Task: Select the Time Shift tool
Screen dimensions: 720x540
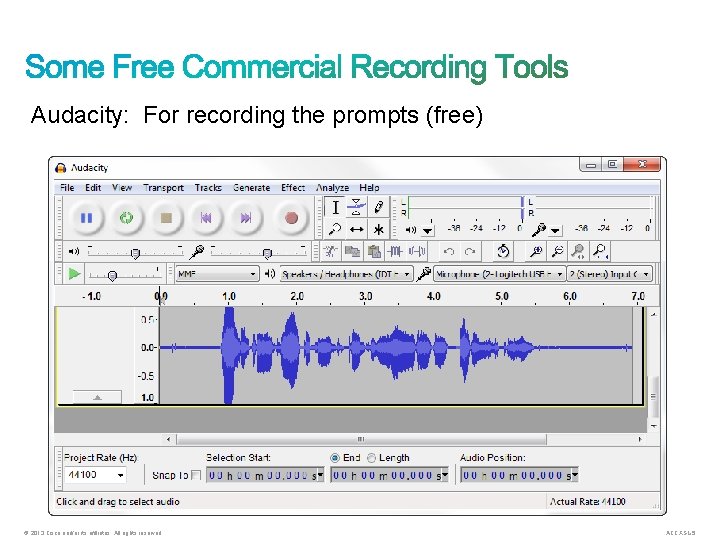Action: pyautogui.click(x=356, y=229)
